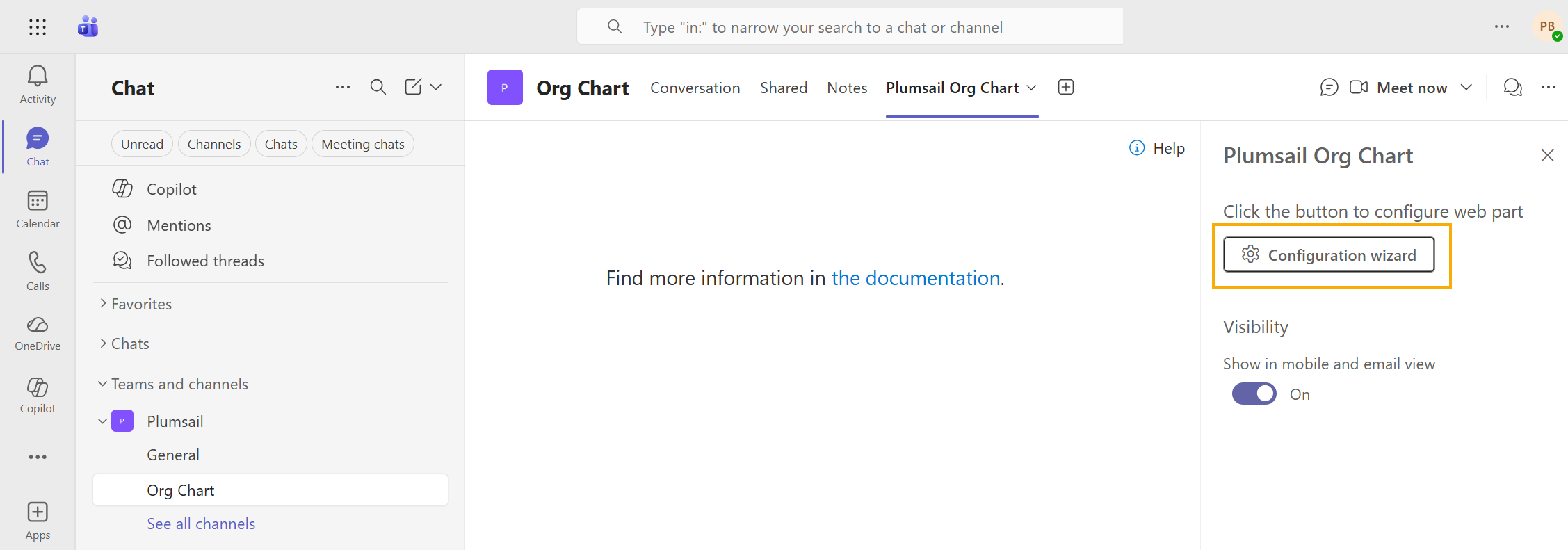Switch to the Shared tab
The image size is (1568, 550).
tap(784, 88)
